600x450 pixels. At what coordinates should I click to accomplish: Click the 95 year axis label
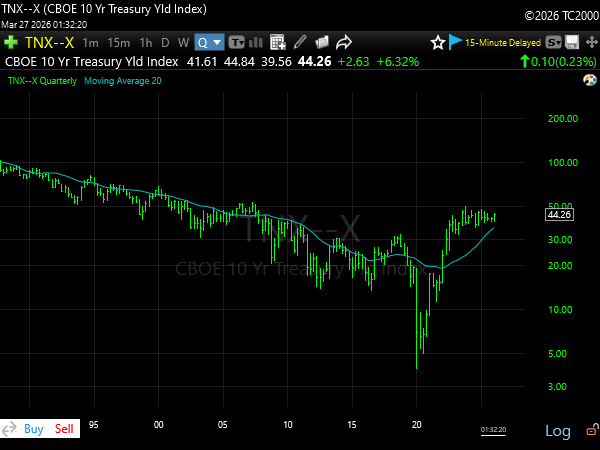pyautogui.click(x=93, y=425)
